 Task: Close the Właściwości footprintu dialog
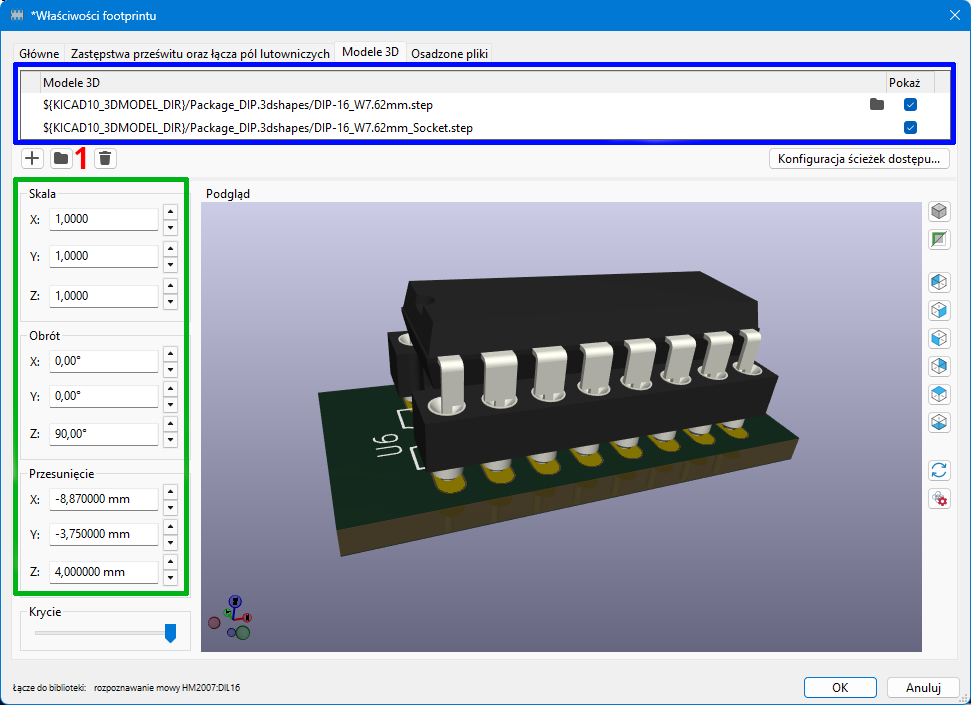[x=954, y=15]
